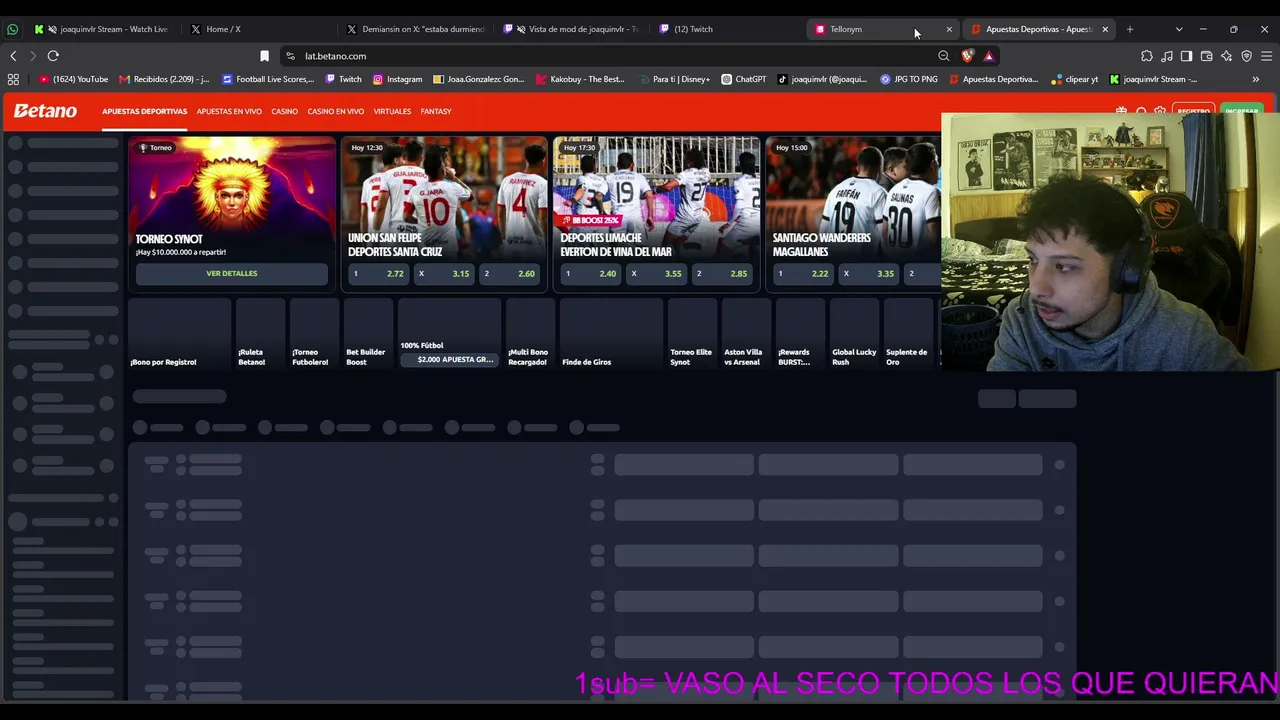Open the Global Lucky Rush promo
The width and height of the screenshot is (1280, 720).
pos(855,335)
